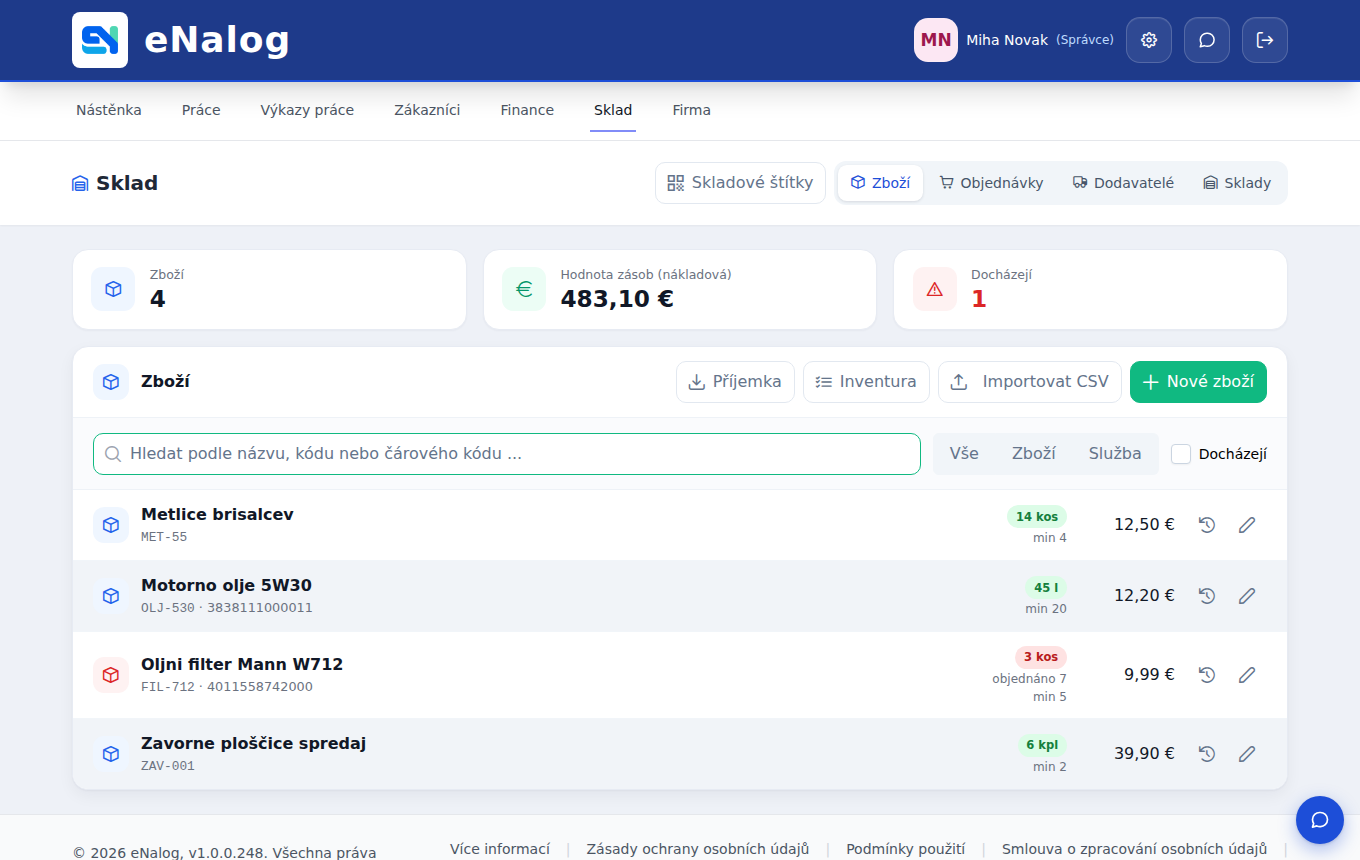Open Zásady ochrany osobních údajů link
Viewport: 1360px width, 860px height.
click(x=698, y=849)
